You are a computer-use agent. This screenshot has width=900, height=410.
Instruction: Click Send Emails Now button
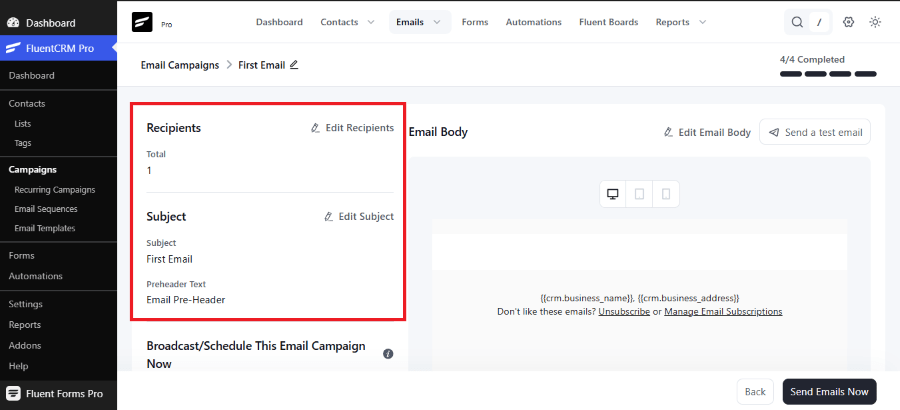[x=829, y=392]
